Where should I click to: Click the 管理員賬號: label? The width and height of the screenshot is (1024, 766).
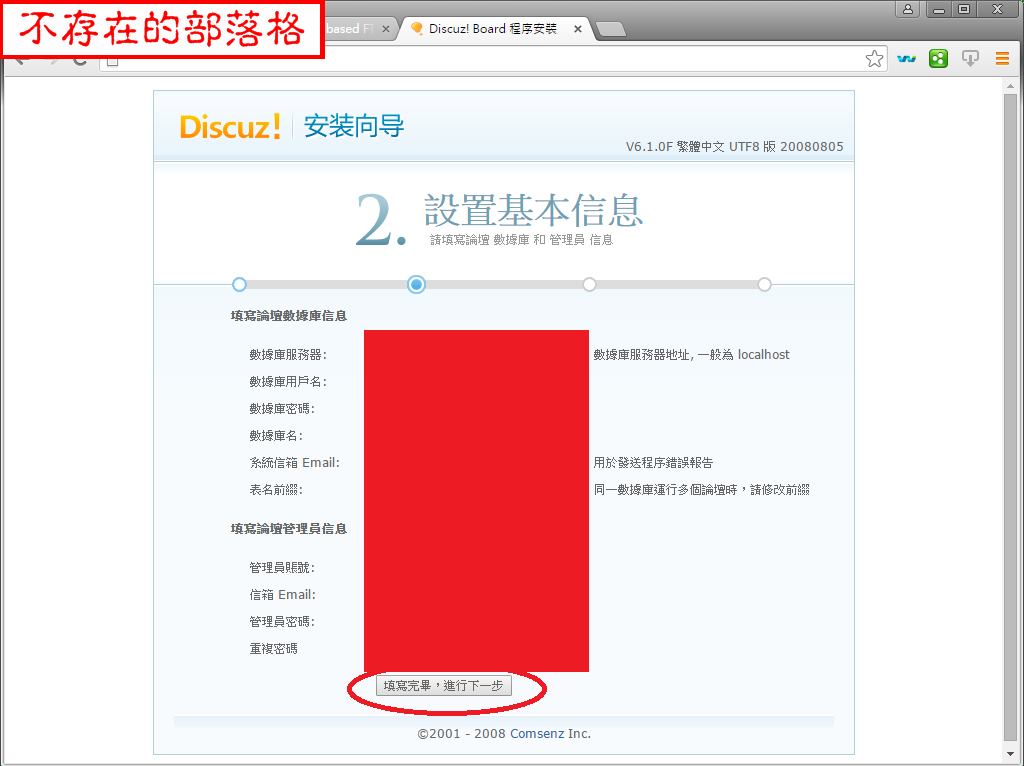point(282,567)
